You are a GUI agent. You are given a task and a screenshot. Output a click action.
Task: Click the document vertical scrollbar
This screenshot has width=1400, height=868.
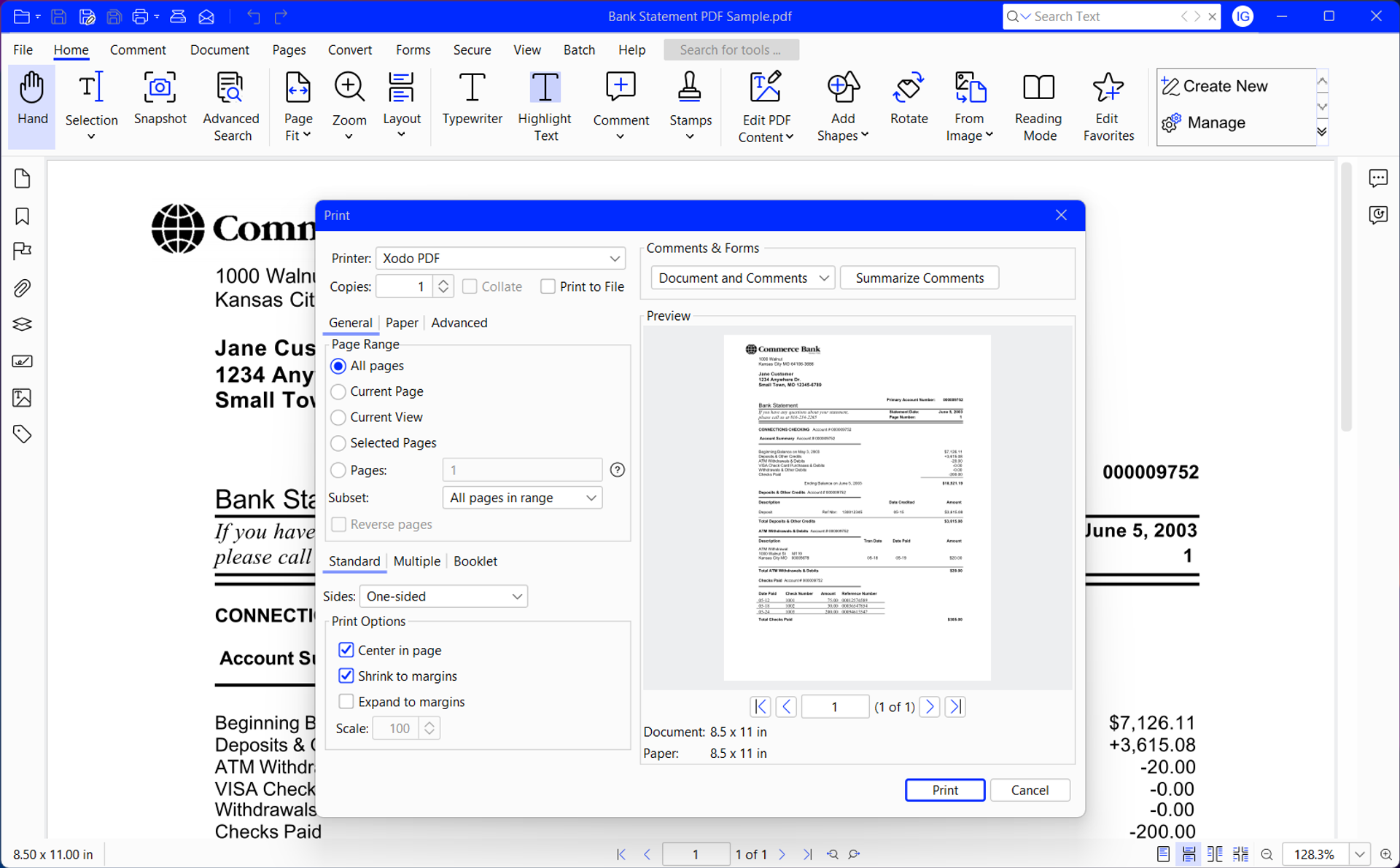(1346, 299)
